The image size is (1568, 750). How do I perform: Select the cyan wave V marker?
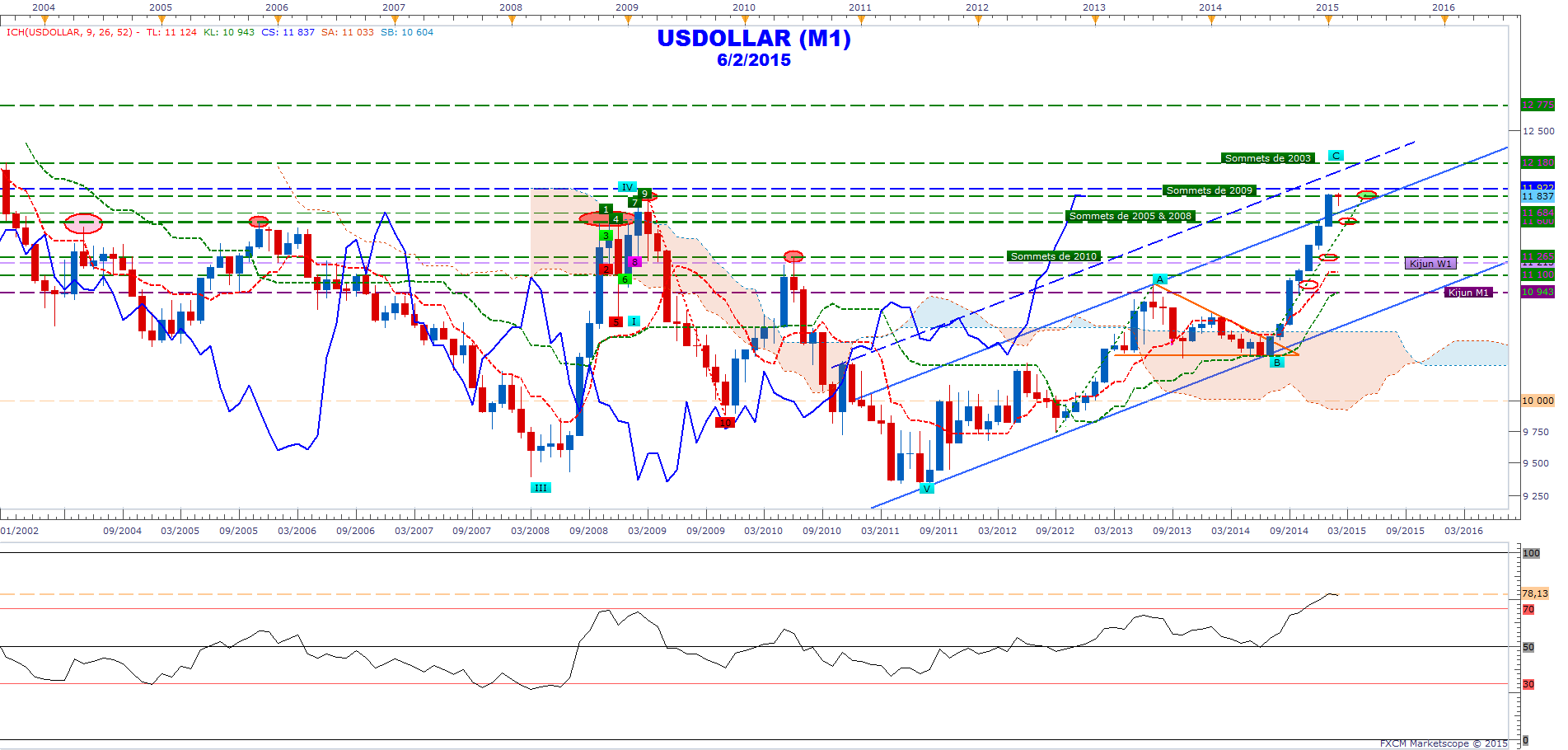(x=927, y=489)
